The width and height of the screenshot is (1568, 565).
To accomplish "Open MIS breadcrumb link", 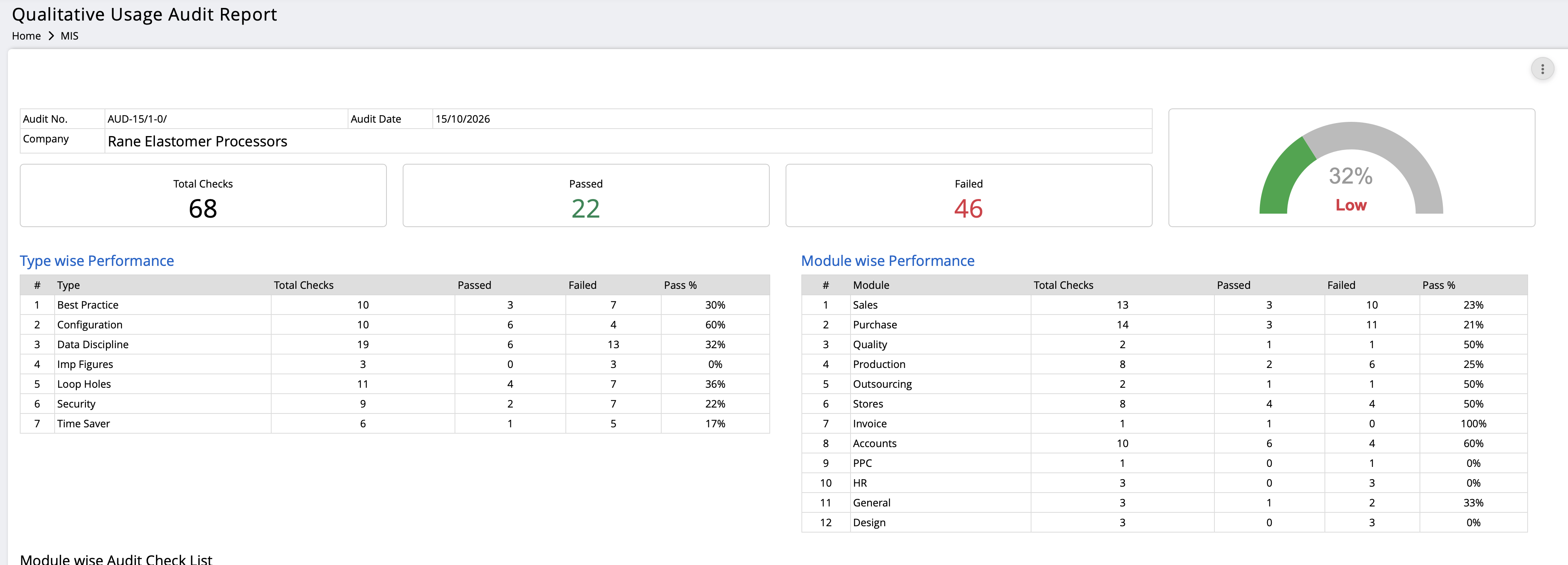I will (69, 36).
